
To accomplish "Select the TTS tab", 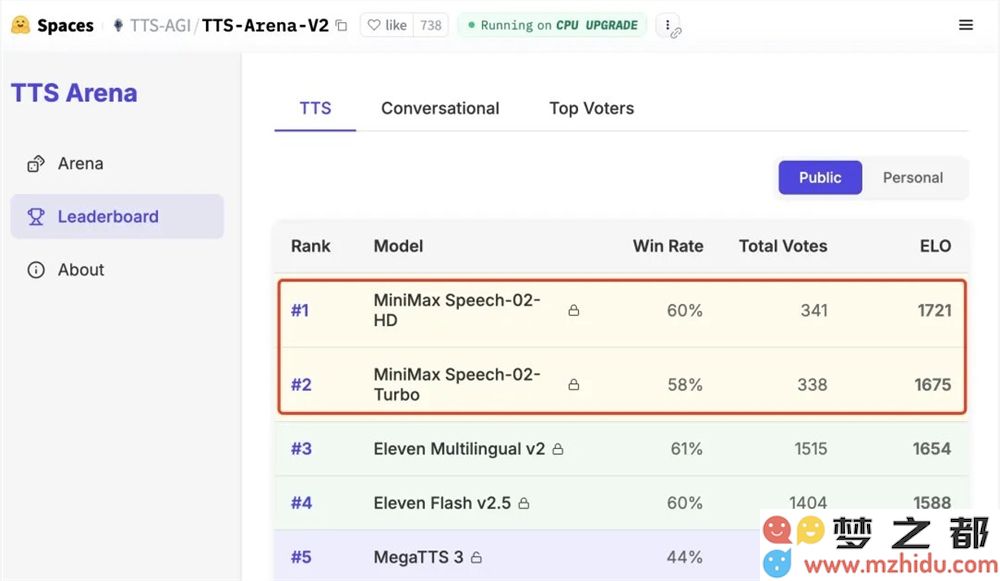I will [315, 108].
